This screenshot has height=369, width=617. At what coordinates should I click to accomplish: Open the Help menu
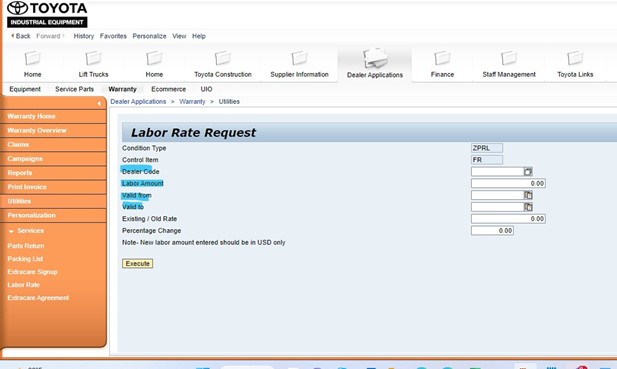[x=199, y=36]
